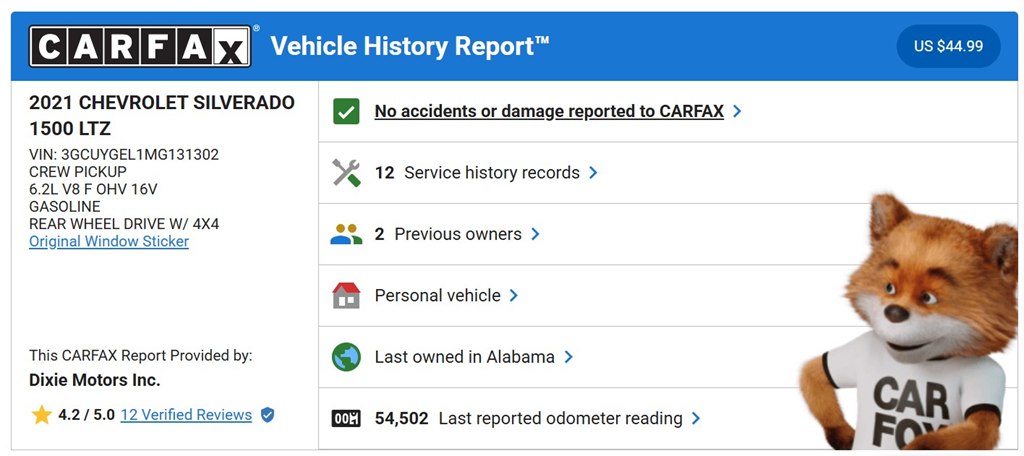
Task: Click the previous owners people icon
Action: coord(346,234)
